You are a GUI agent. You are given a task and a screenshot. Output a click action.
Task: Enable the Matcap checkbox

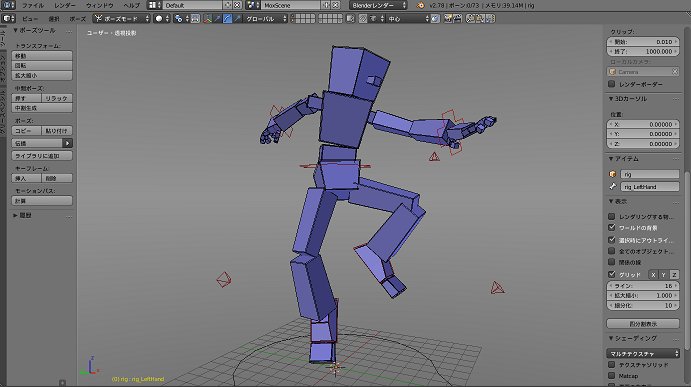click(612, 376)
